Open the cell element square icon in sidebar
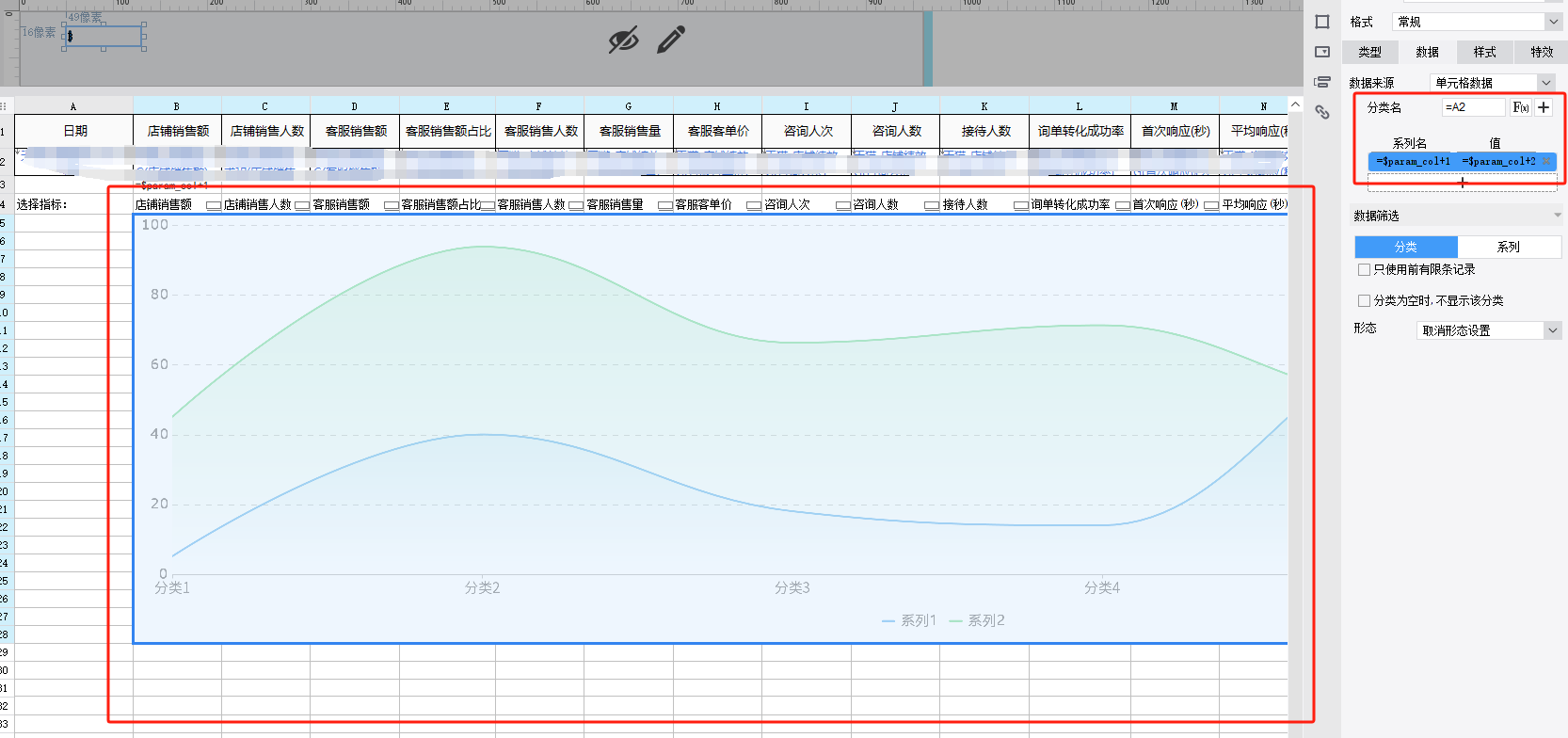Image resolution: width=1568 pixels, height=738 pixels. tap(1322, 22)
